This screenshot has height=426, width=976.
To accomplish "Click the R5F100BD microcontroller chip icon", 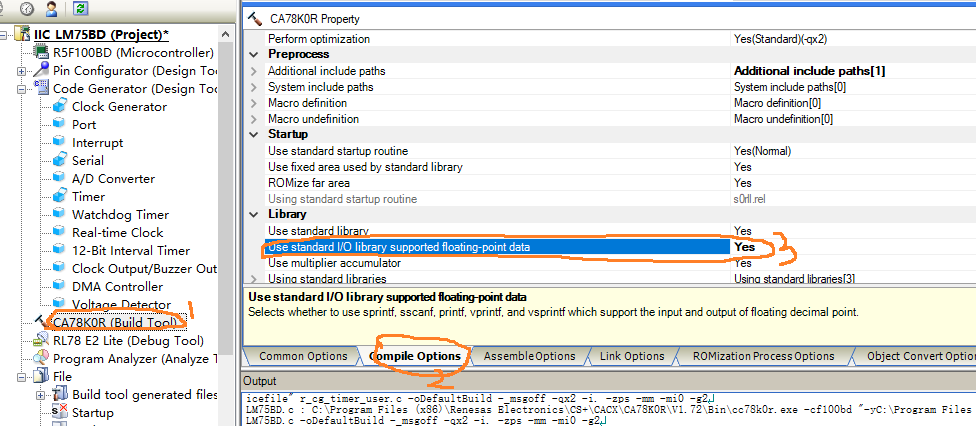I will coord(42,52).
